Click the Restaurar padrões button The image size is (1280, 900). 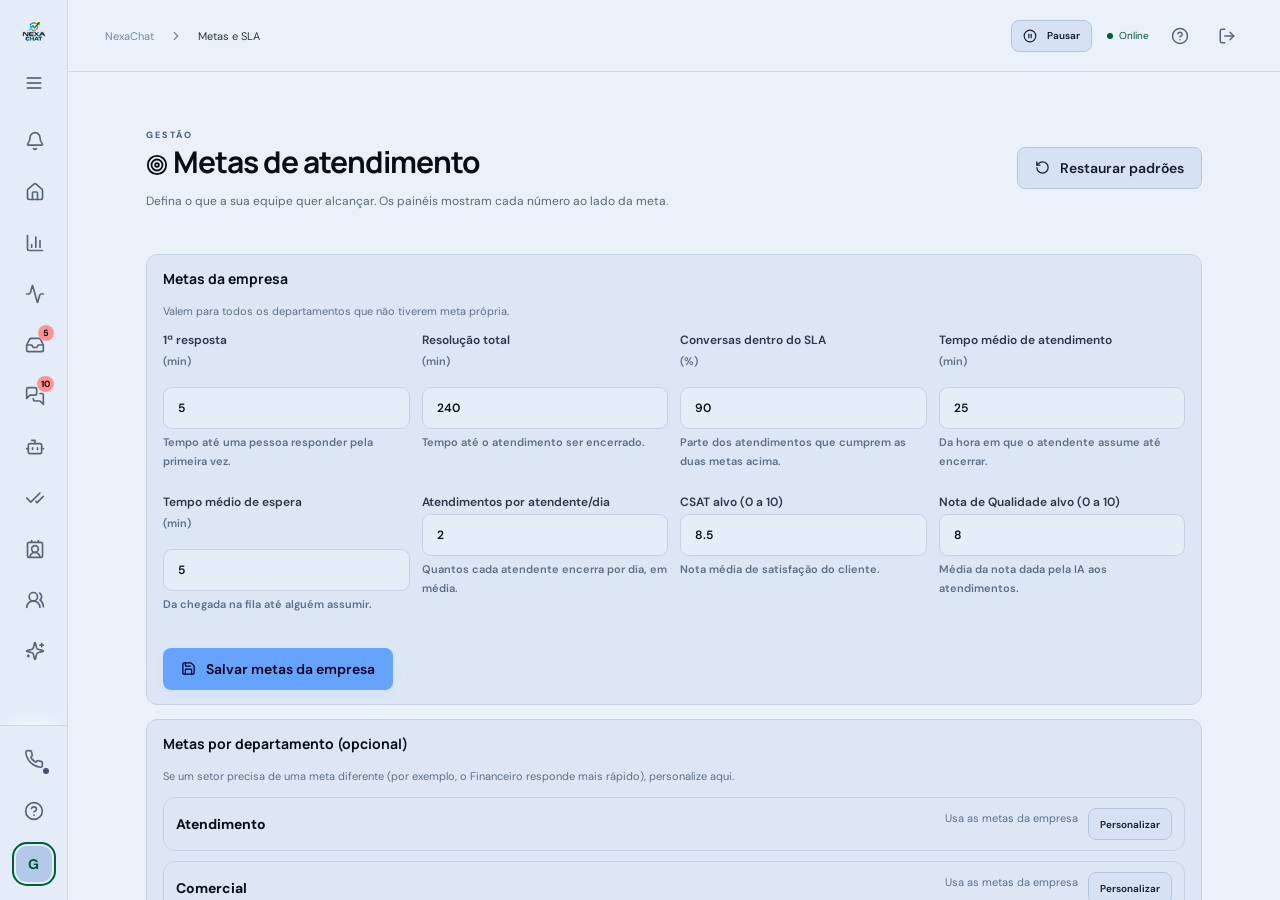pyautogui.click(x=1109, y=168)
